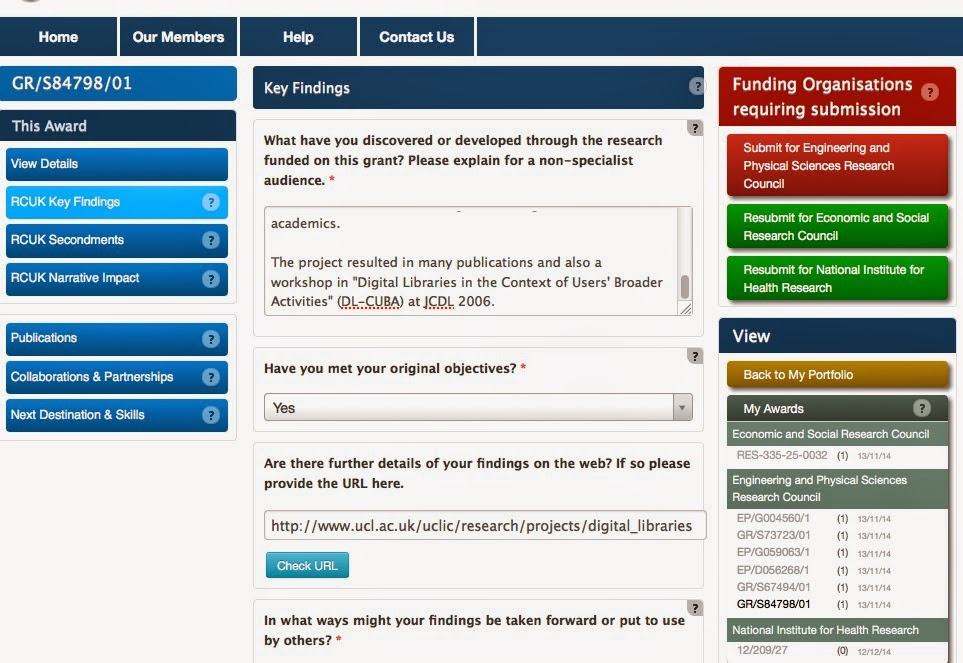Open help icon for findings taken forward question
Screen dimensions: 963x663
(695, 608)
